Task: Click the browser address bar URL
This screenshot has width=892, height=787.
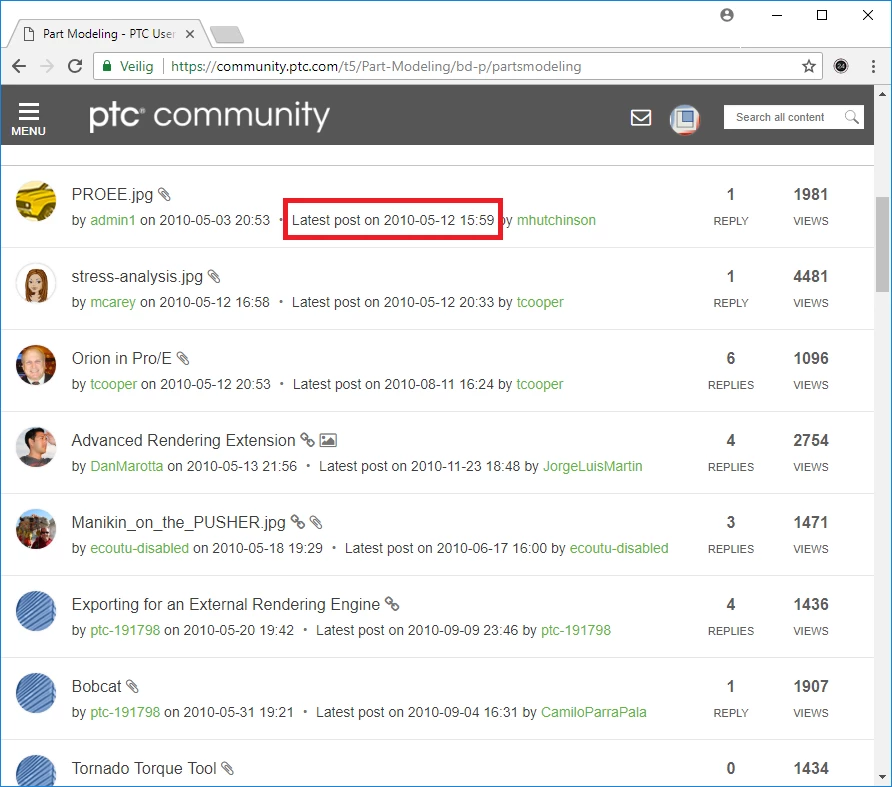Action: 375,66
